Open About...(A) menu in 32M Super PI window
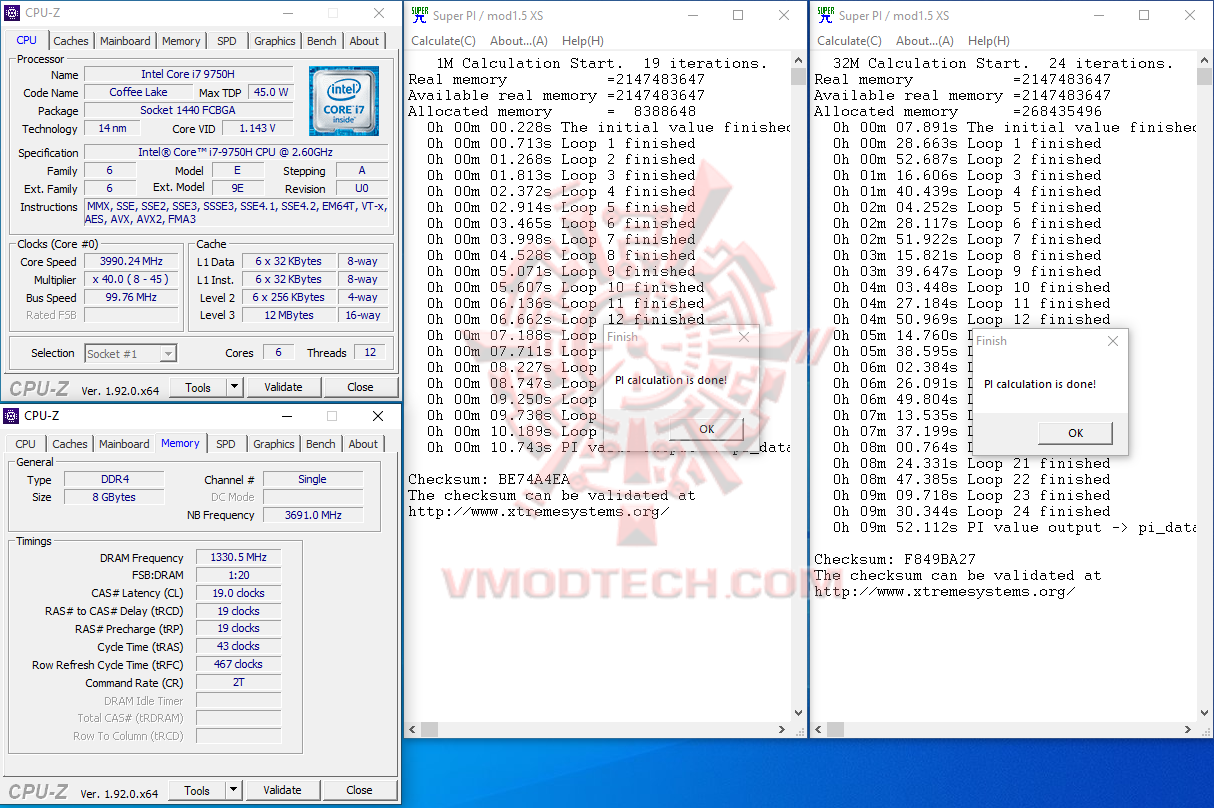The image size is (1214, 808). point(925,41)
